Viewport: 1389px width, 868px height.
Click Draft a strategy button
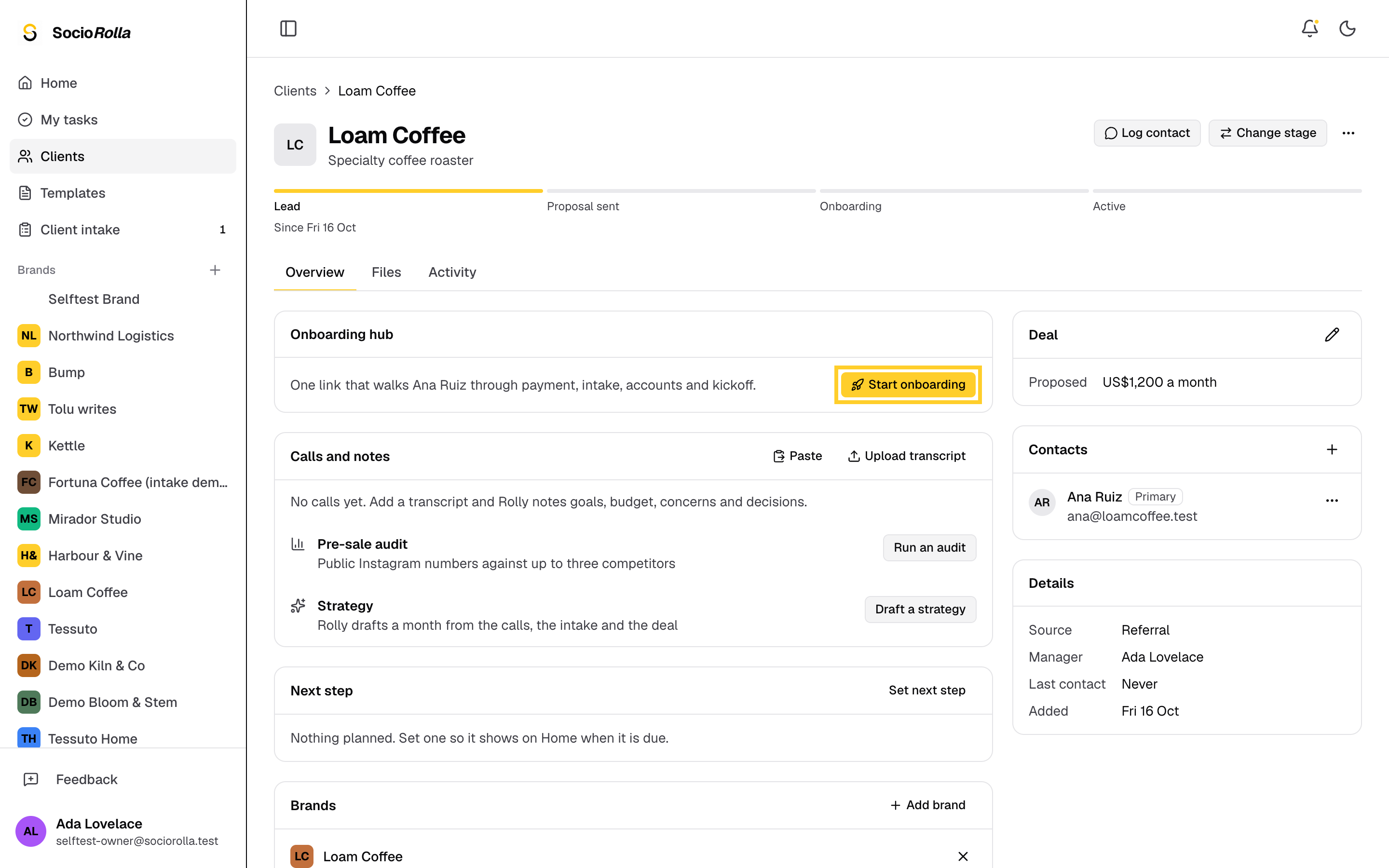click(x=920, y=609)
